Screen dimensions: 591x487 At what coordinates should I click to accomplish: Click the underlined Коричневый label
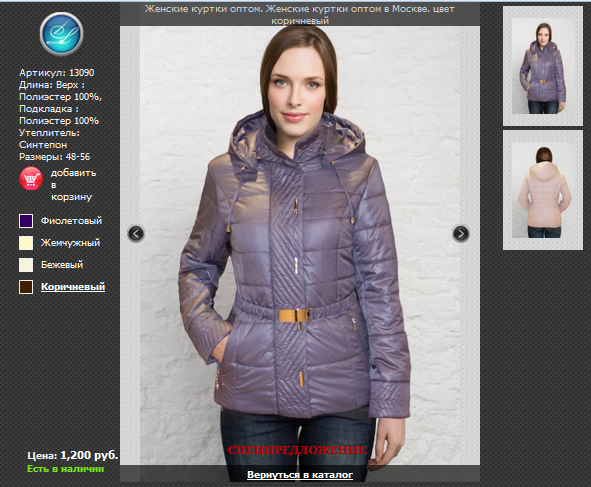tap(73, 287)
